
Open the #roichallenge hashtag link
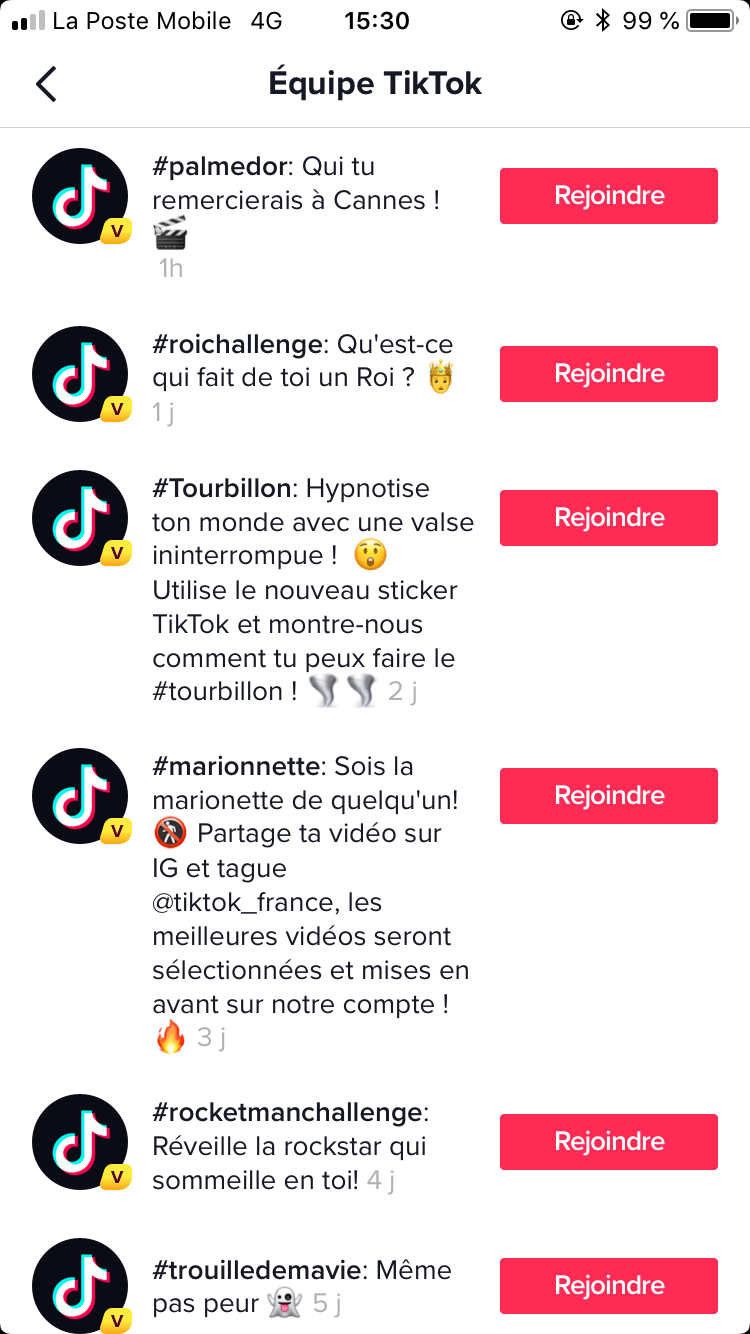click(238, 345)
